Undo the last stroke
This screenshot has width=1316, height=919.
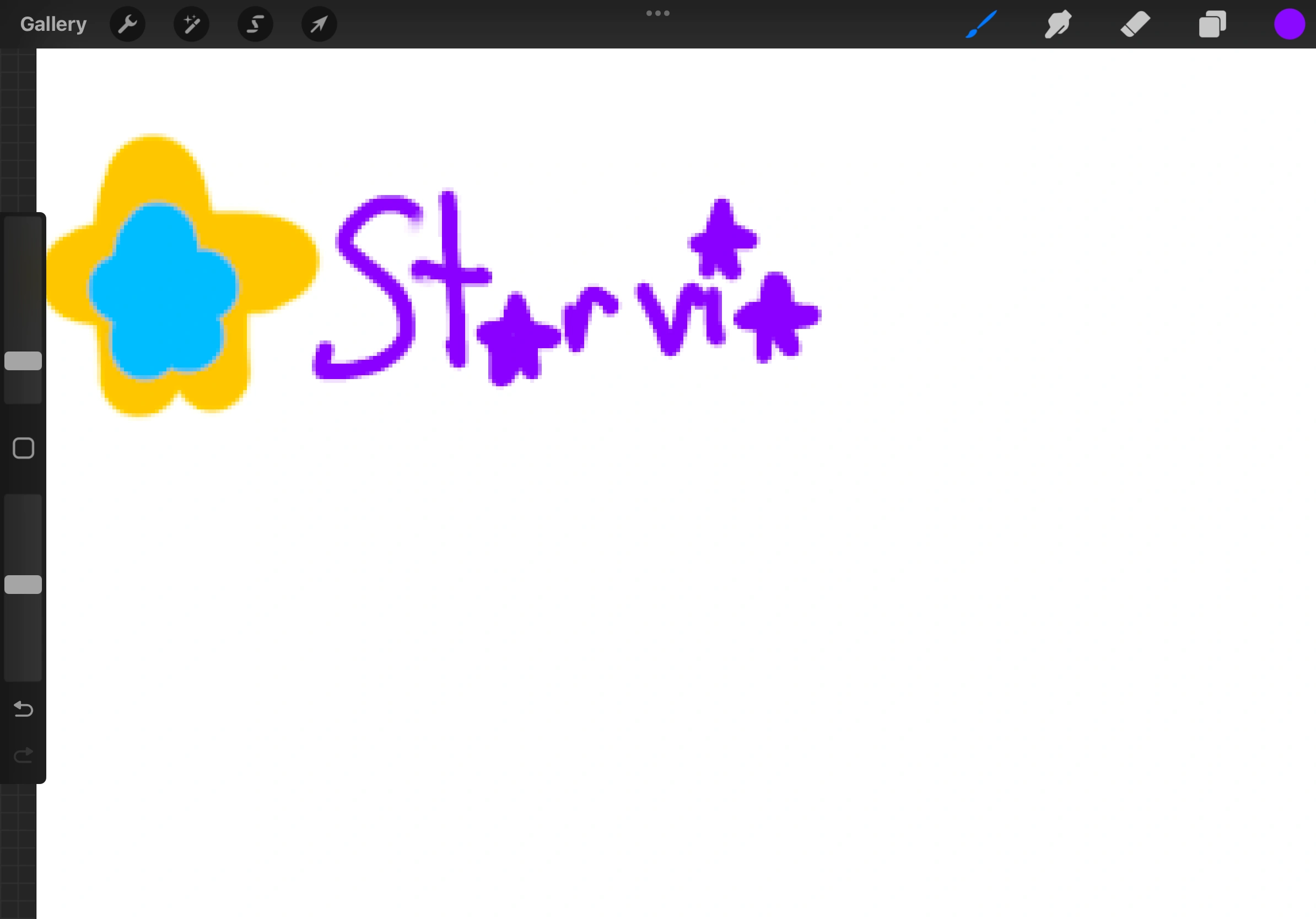click(24, 709)
